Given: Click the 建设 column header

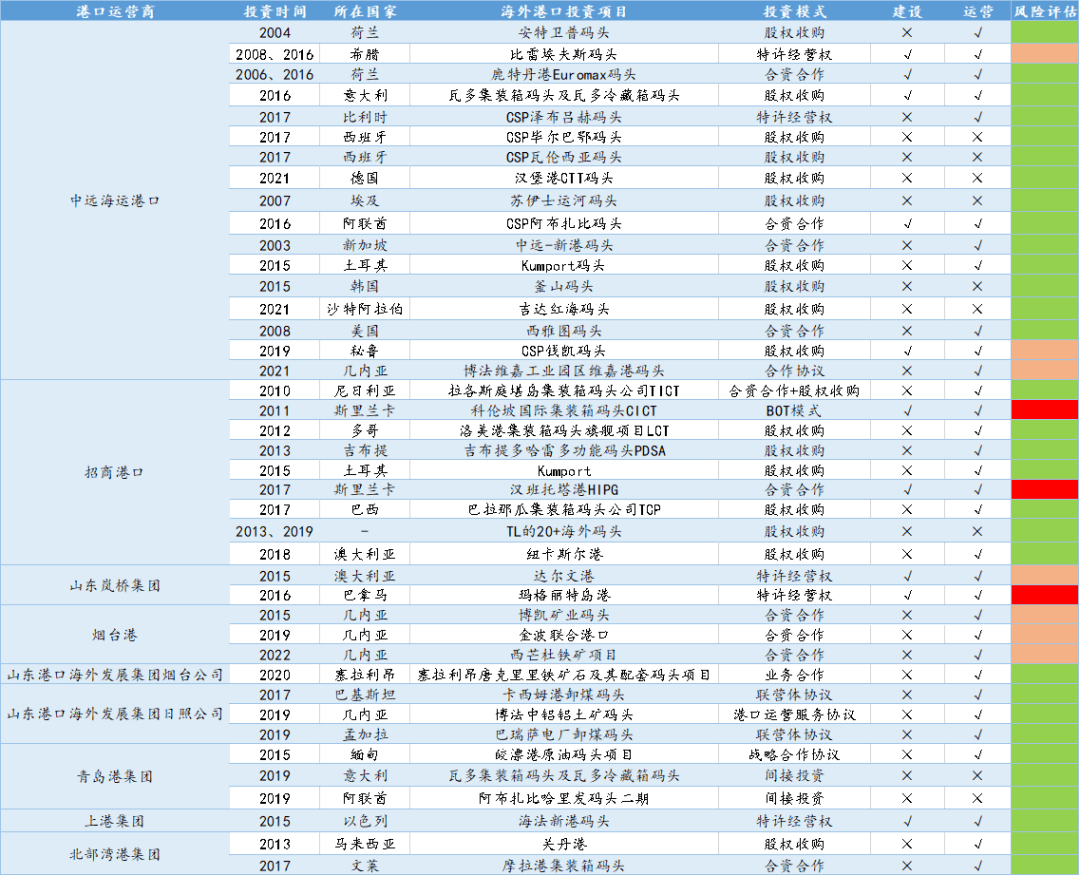Looking at the screenshot, I should point(907,11).
